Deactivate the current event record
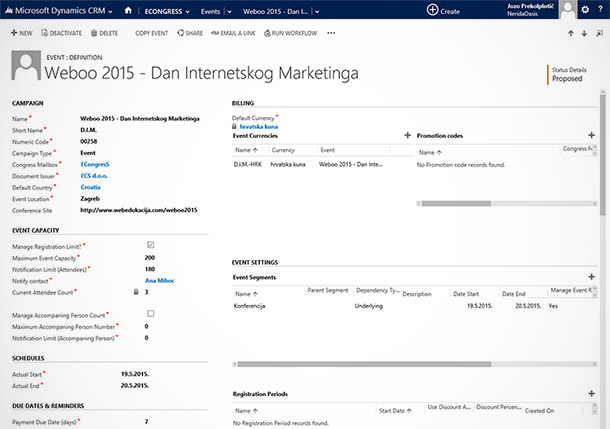 pos(61,33)
